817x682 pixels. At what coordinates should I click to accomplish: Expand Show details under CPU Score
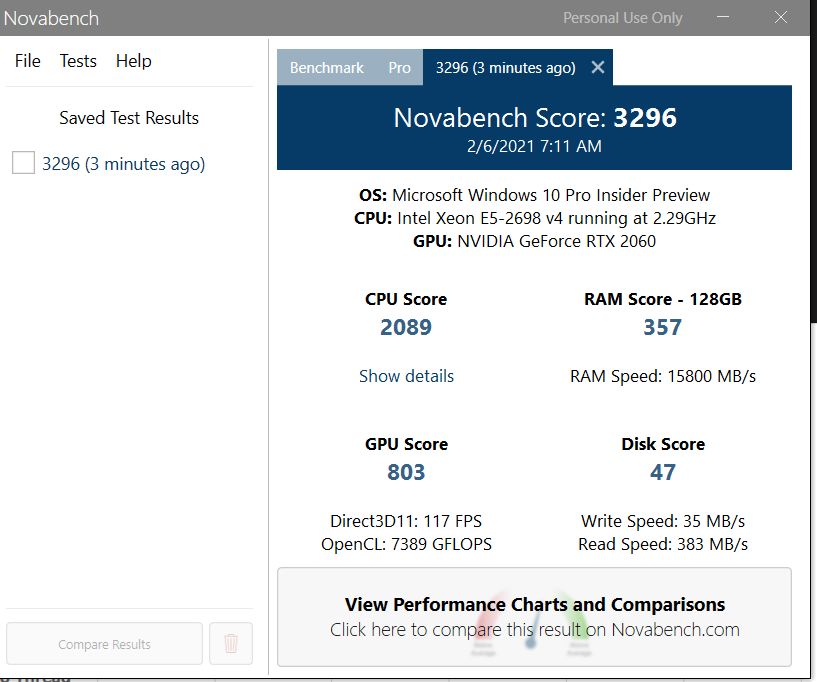(x=406, y=376)
